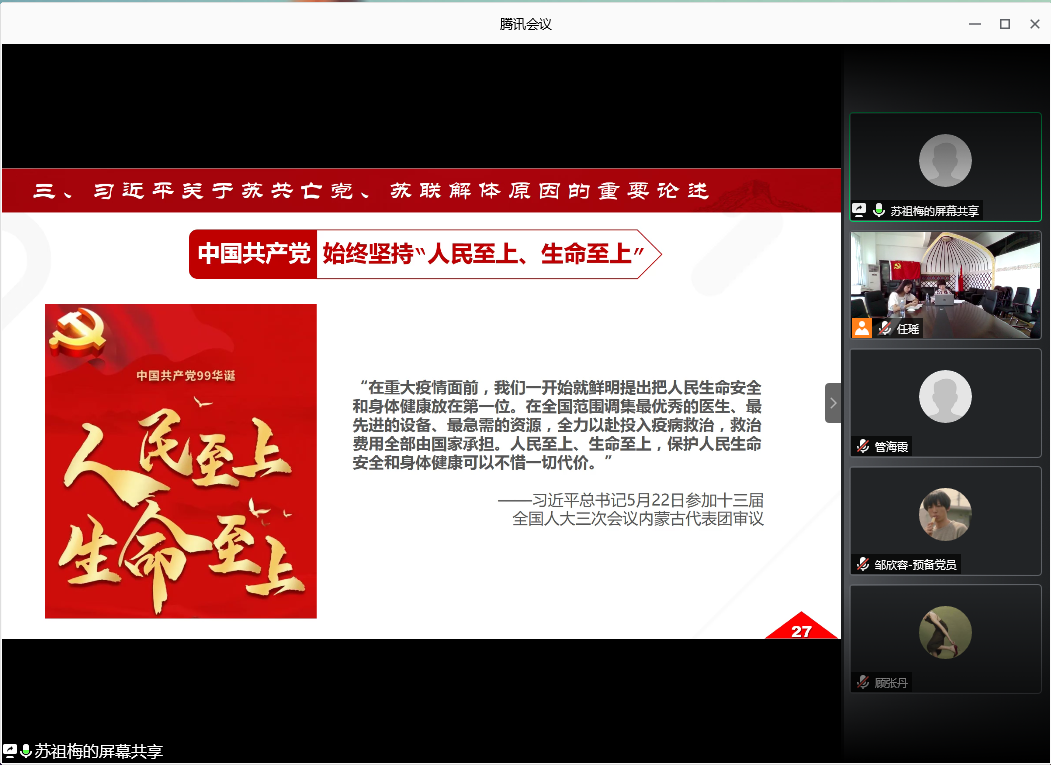Click the muted mic icon beside 管海雨
The width and height of the screenshot is (1051, 765).
862,446
